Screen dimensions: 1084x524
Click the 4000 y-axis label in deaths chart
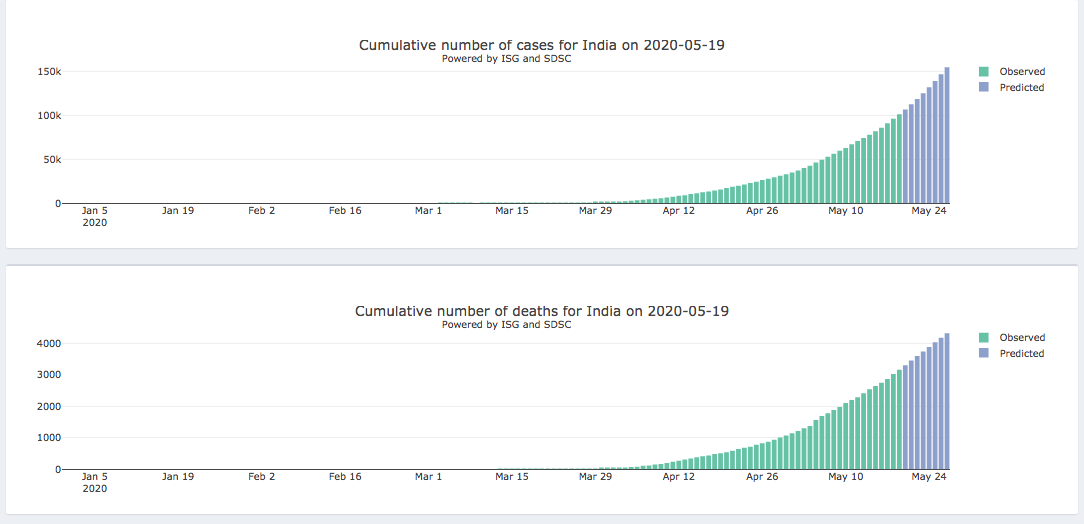pyautogui.click(x=48, y=343)
